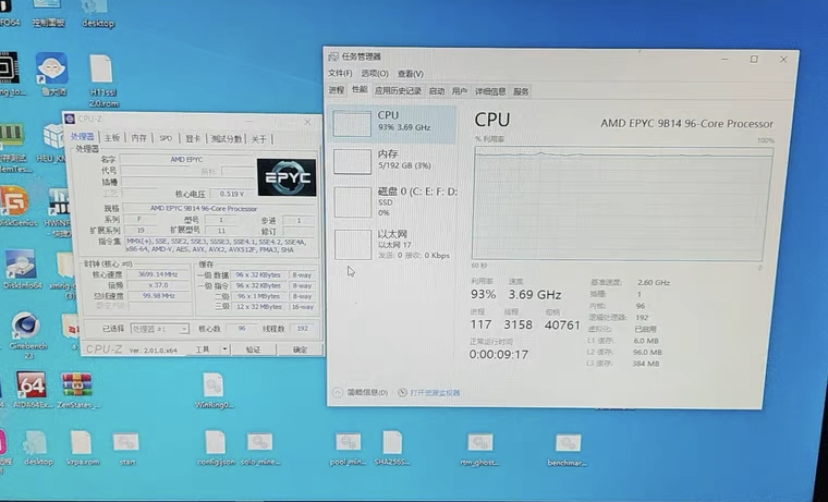Open the 详细信息 tab in Task Manager
Image resolution: width=828 pixels, height=502 pixels.
pyautogui.click(x=491, y=91)
